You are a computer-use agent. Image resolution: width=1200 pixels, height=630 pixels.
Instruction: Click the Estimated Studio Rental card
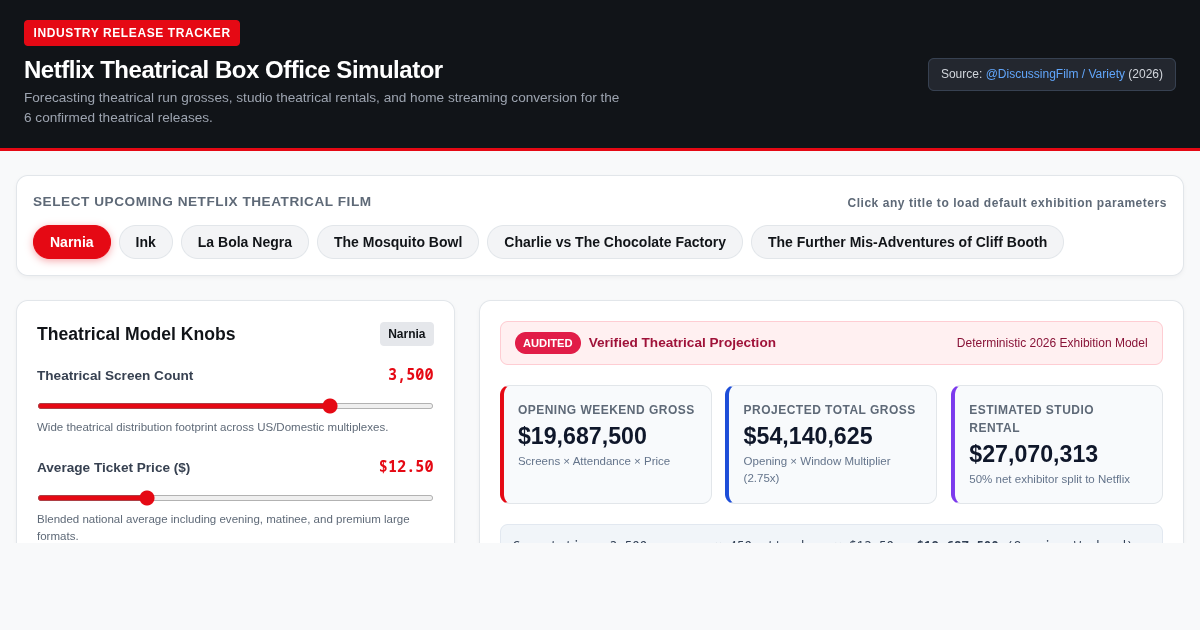pos(1057,444)
